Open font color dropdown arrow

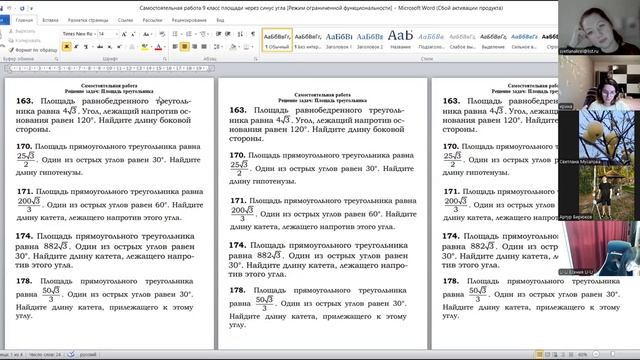point(164,47)
